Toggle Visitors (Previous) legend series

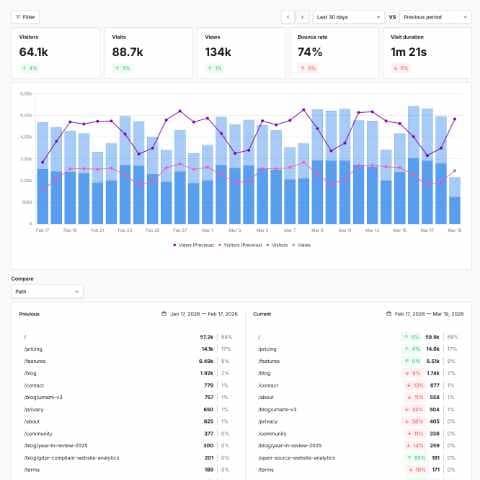pos(240,245)
